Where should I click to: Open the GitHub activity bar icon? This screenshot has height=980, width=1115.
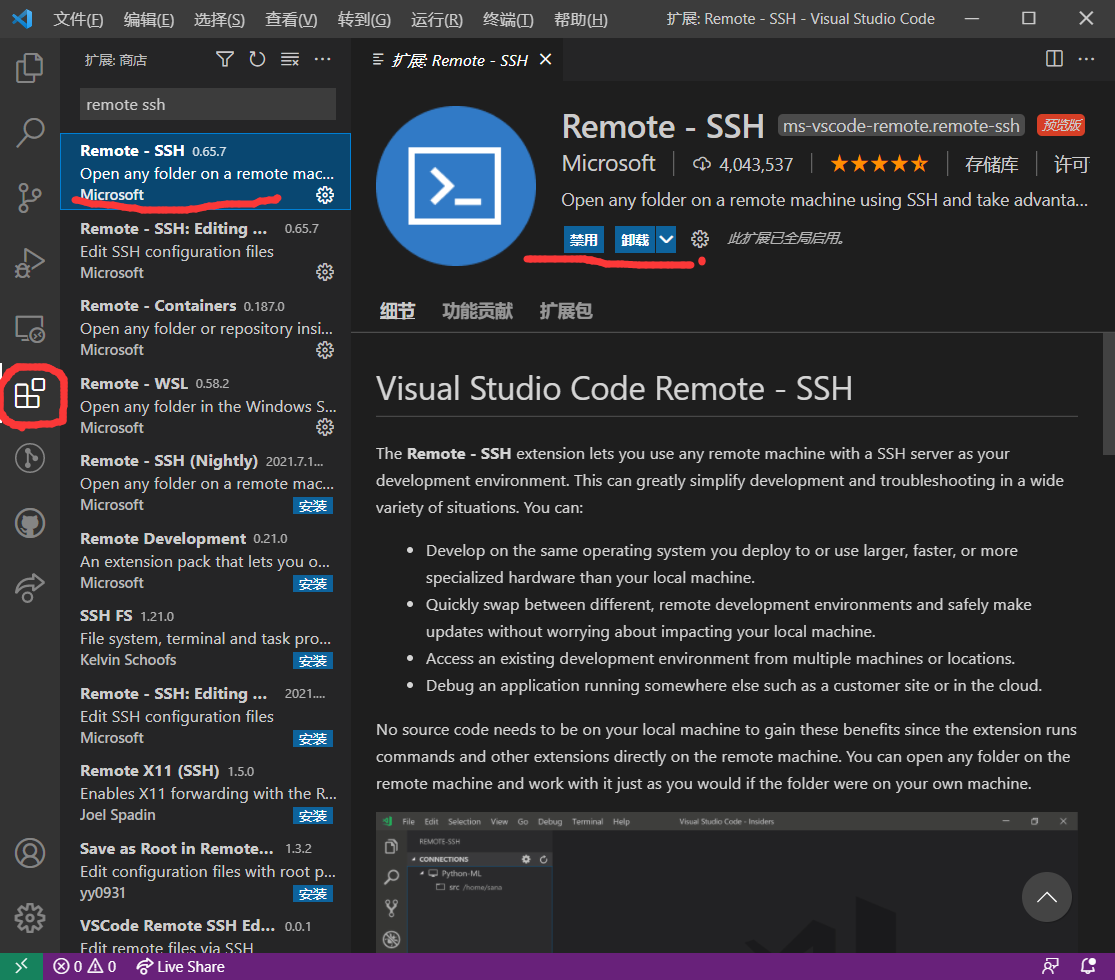(x=30, y=523)
